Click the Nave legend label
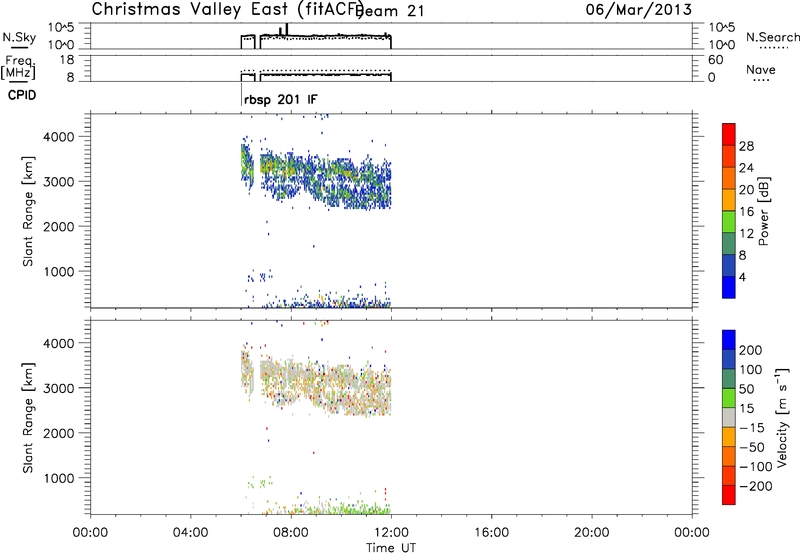This screenshot has height=554, width=800. 761,69
